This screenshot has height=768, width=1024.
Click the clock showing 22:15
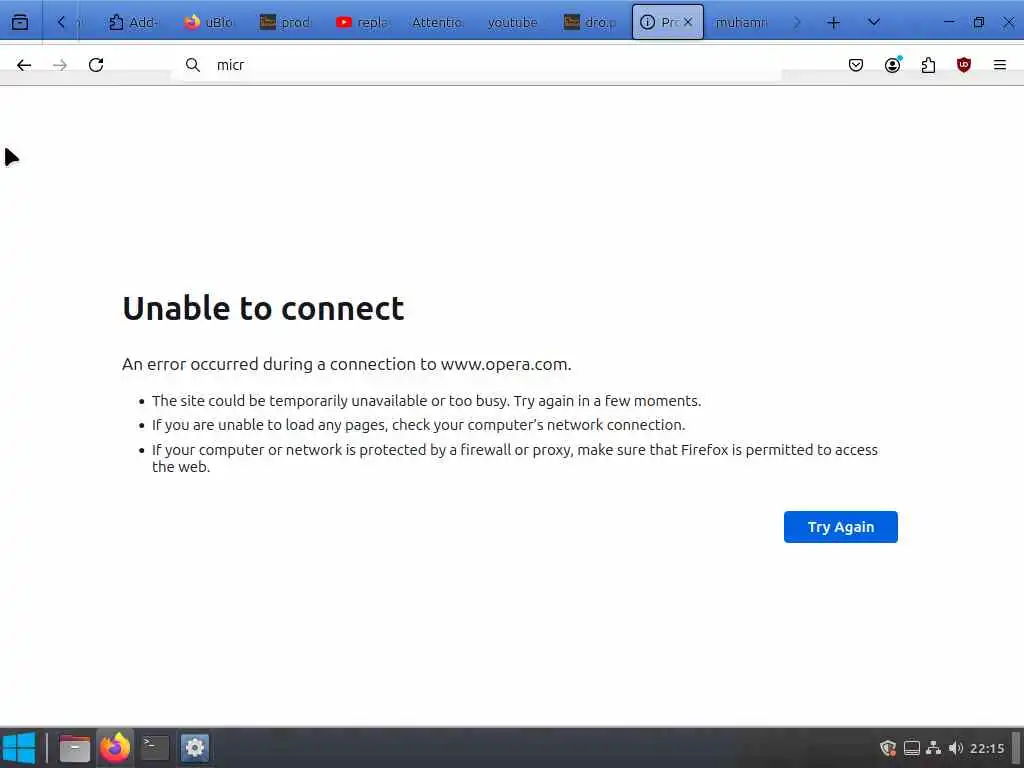[x=987, y=748]
